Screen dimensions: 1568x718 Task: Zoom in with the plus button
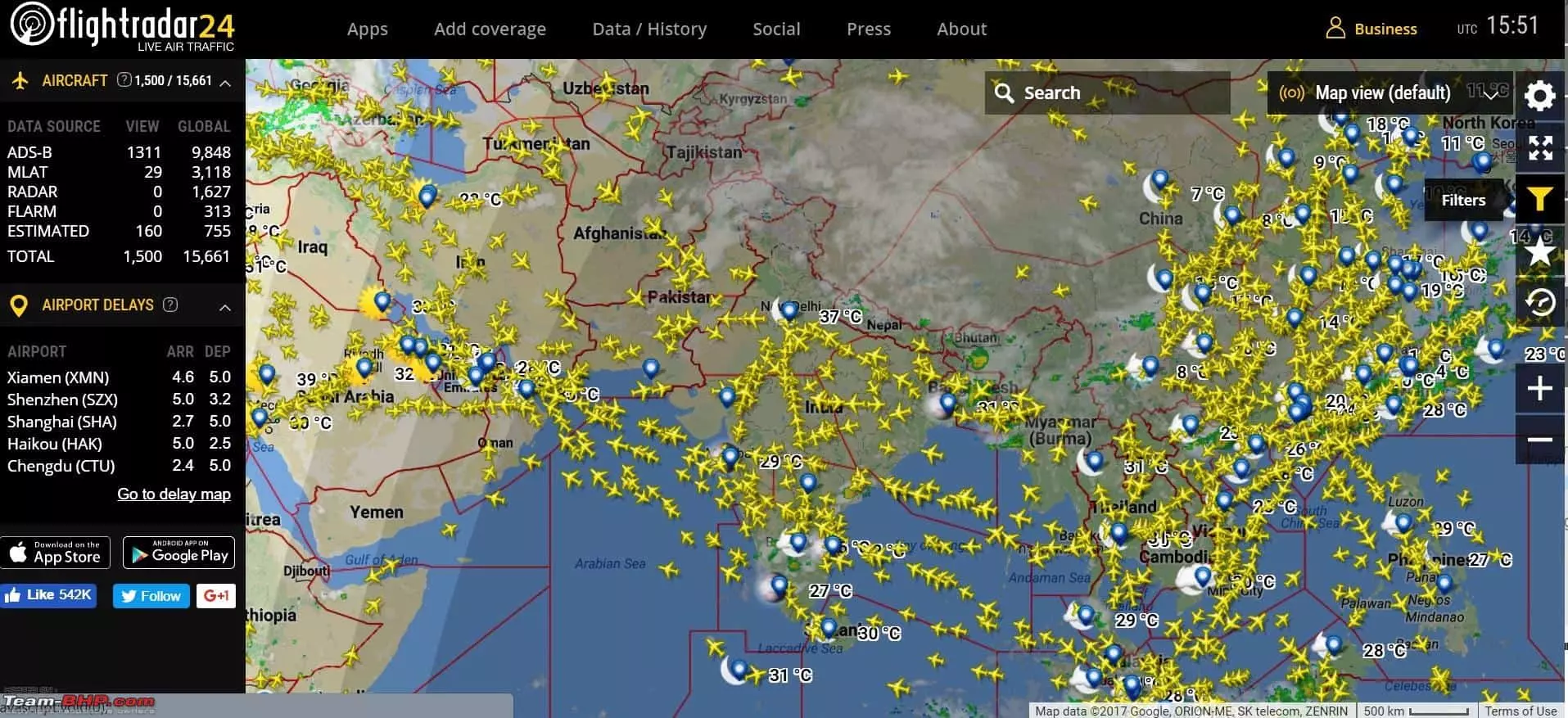(1539, 388)
